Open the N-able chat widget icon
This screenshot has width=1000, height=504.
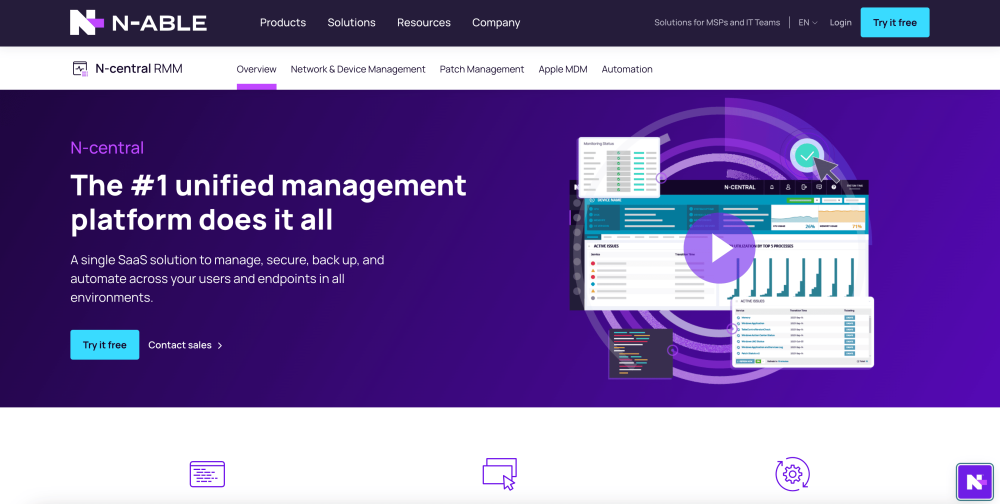tap(973, 481)
